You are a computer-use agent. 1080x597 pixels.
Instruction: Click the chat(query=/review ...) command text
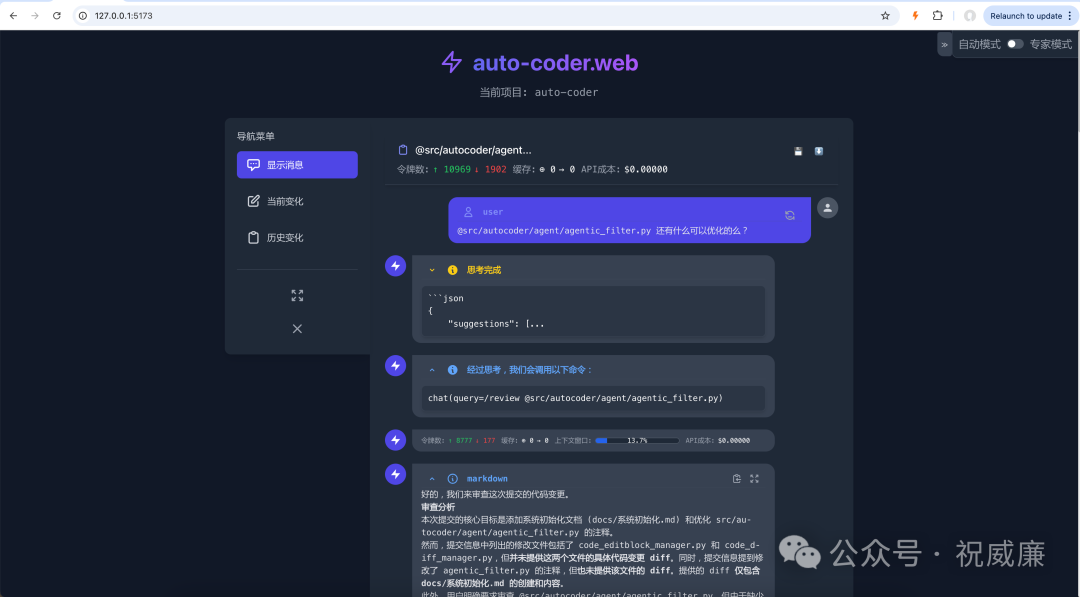[575, 398]
